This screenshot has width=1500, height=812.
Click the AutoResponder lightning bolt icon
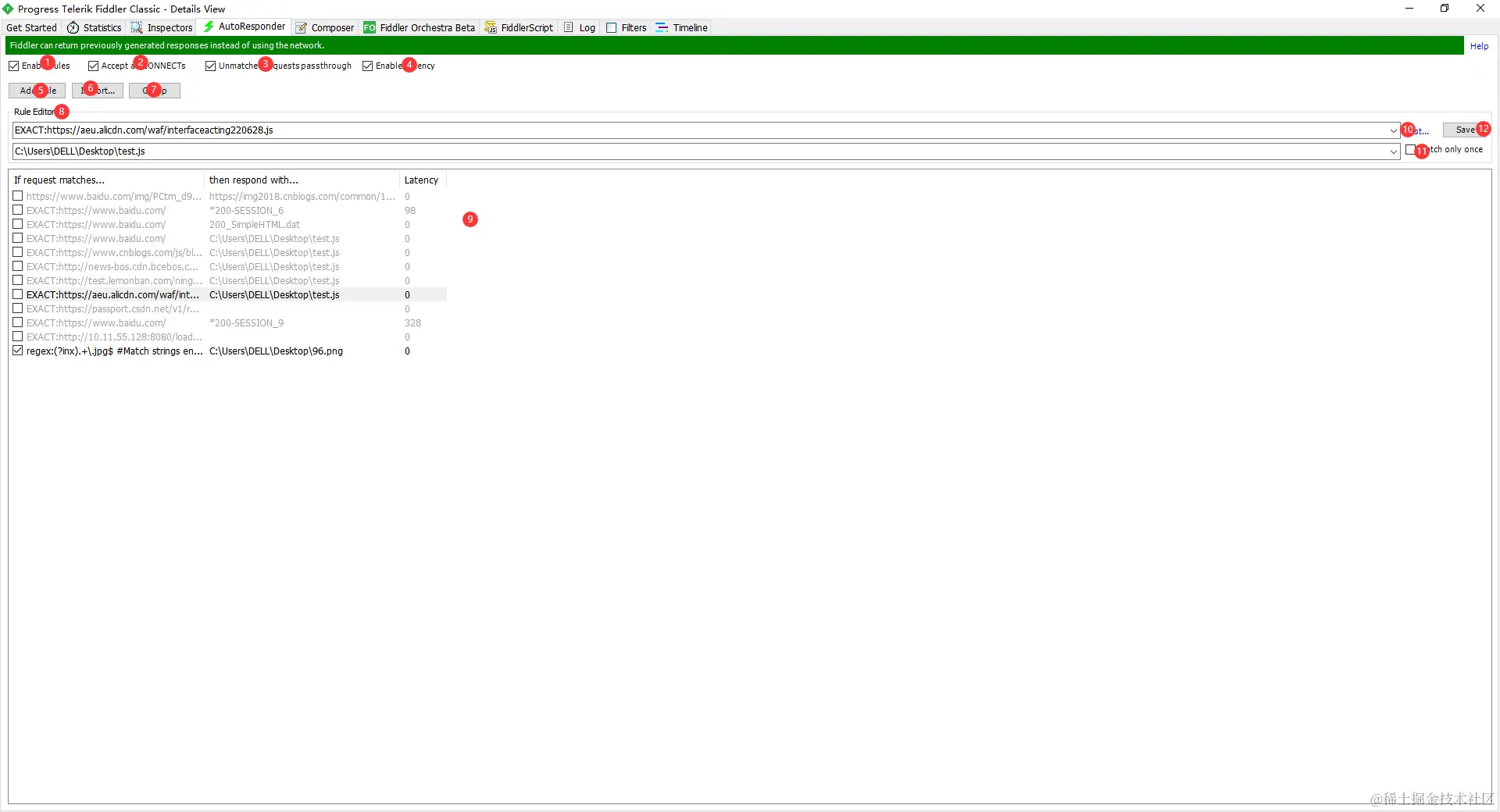tap(209, 27)
